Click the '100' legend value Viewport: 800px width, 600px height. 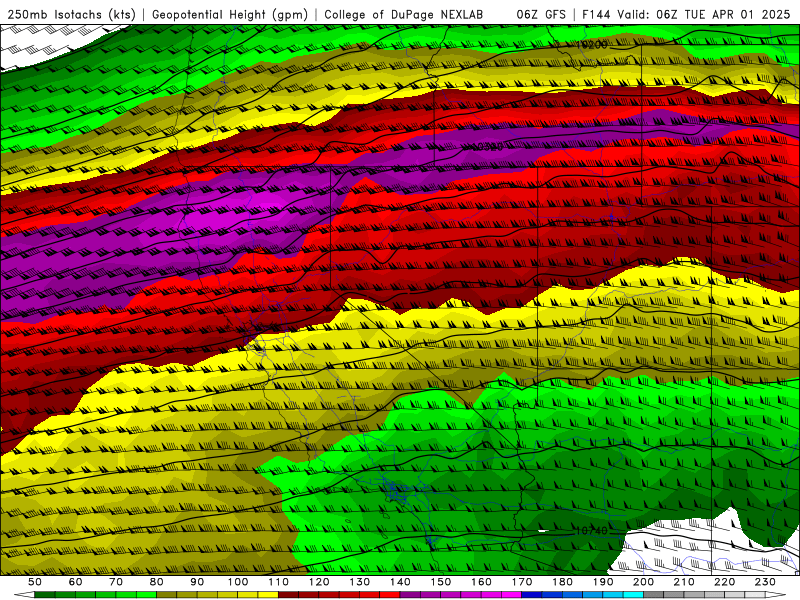[x=238, y=582]
